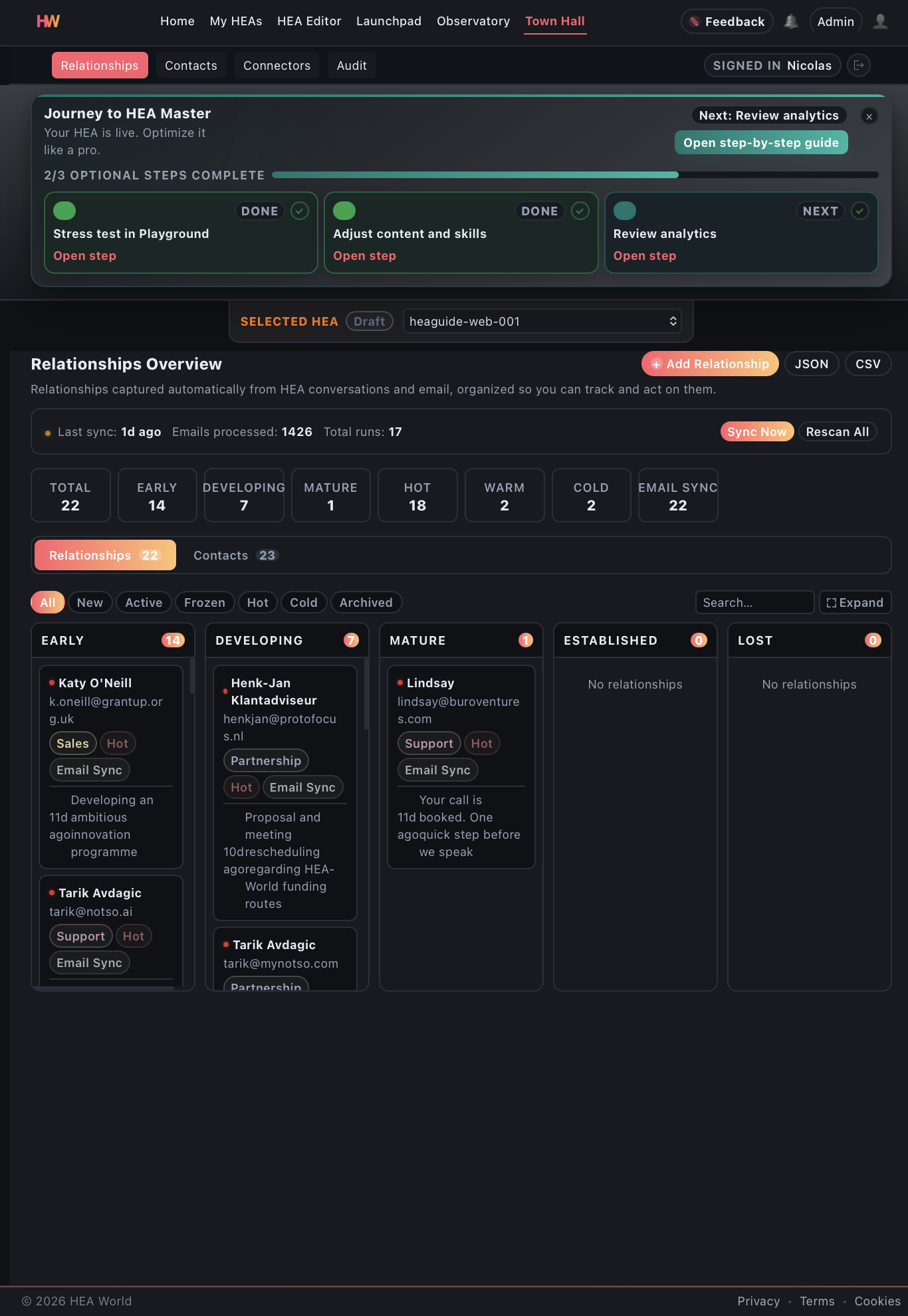Open HEA Editor navigation item
The height and width of the screenshot is (1316, 908).
tap(309, 21)
